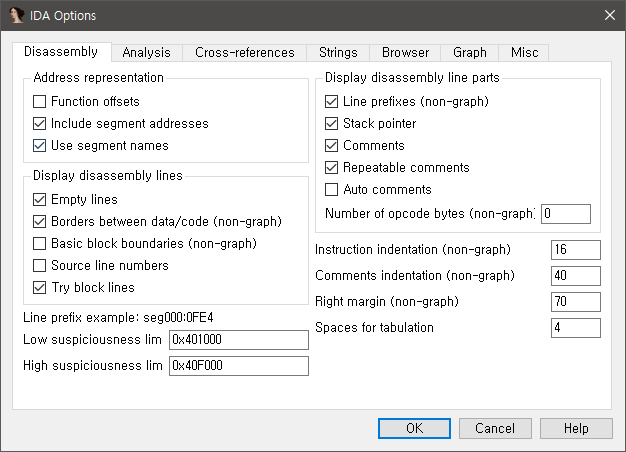The width and height of the screenshot is (626, 452).
Task: Uncheck the Comments checkbox
Action: pos(331,146)
